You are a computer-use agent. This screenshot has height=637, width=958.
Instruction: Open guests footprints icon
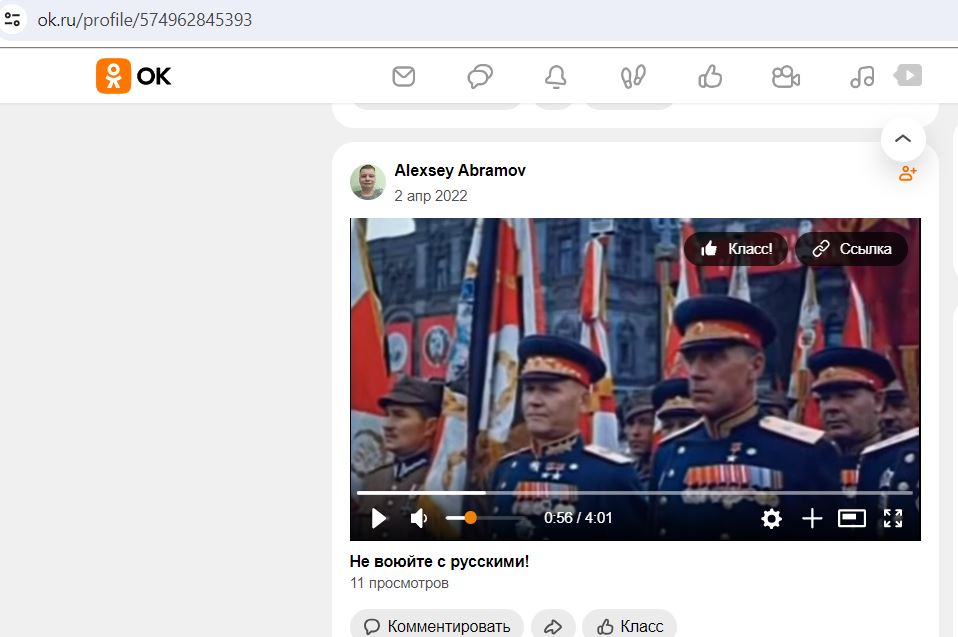(633, 77)
